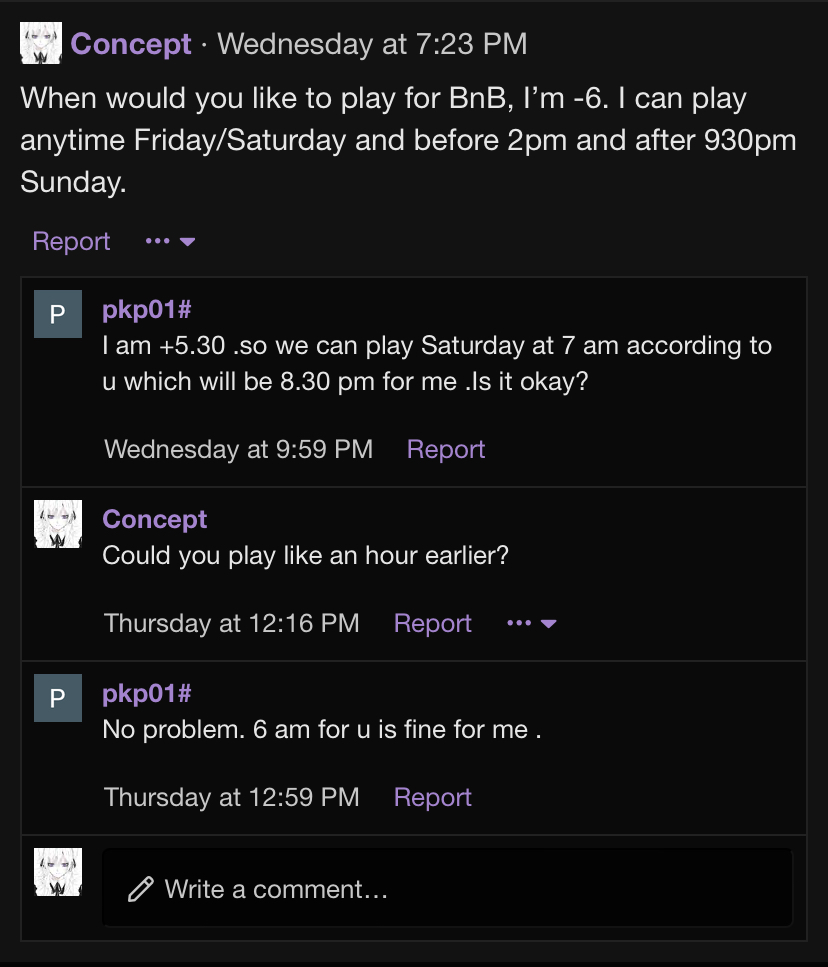Open pkp01# profile from the No problem comment
This screenshot has height=967, width=828.
(146, 693)
